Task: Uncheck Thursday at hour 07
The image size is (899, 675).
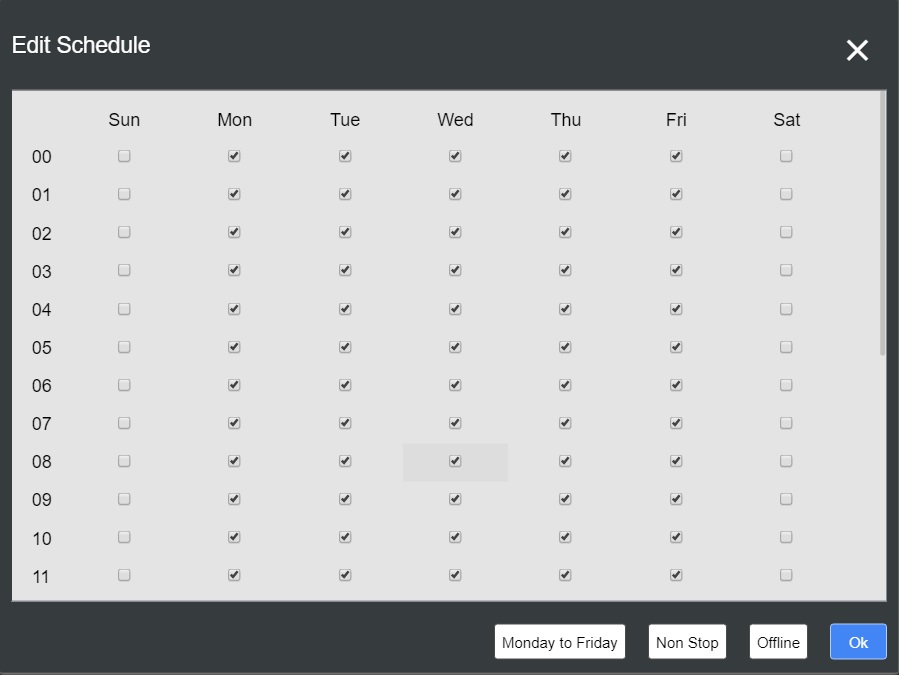Action: (565, 423)
